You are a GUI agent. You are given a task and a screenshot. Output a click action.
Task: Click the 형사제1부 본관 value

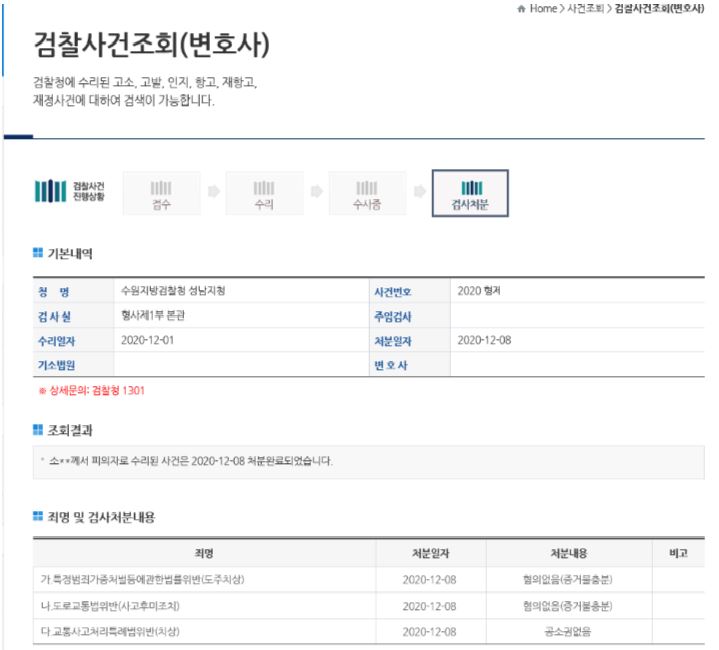click(x=153, y=315)
